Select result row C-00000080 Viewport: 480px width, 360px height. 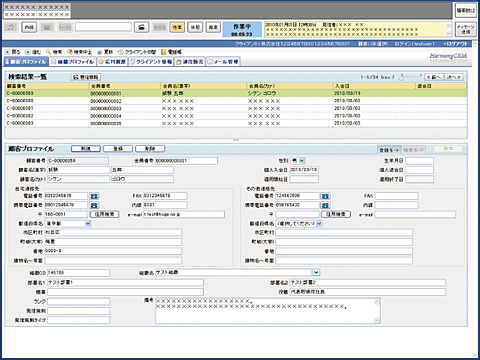tap(236, 101)
